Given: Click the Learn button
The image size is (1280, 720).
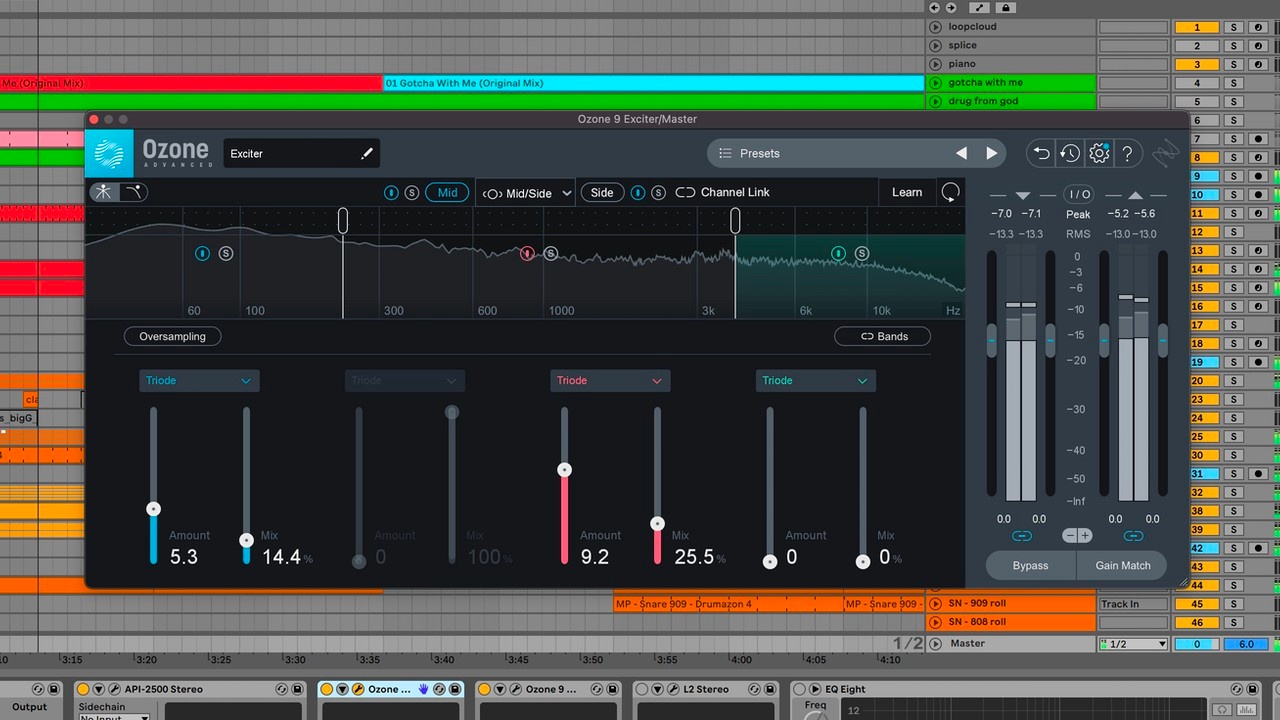Looking at the screenshot, I should click(907, 192).
